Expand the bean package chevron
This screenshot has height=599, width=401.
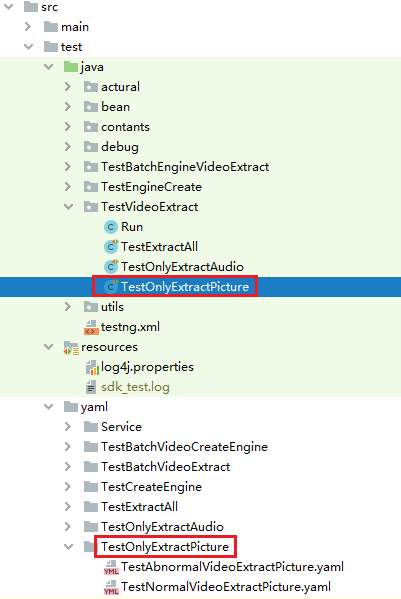click(x=68, y=107)
